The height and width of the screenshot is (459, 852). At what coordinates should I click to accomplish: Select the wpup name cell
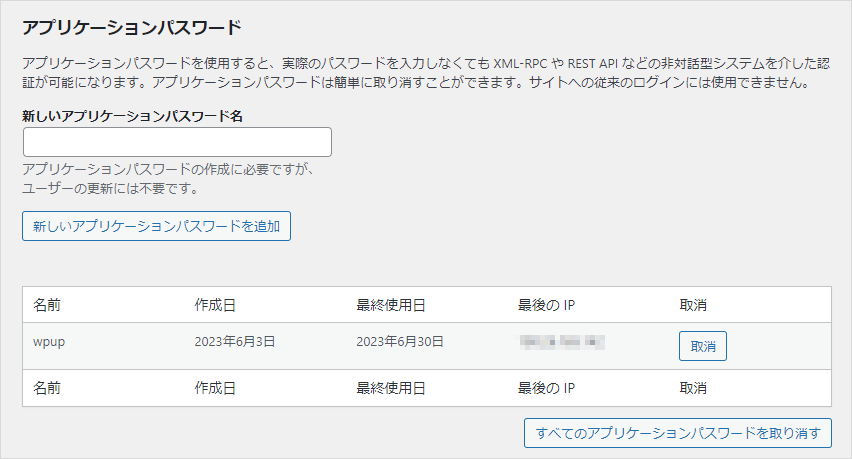coord(50,342)
